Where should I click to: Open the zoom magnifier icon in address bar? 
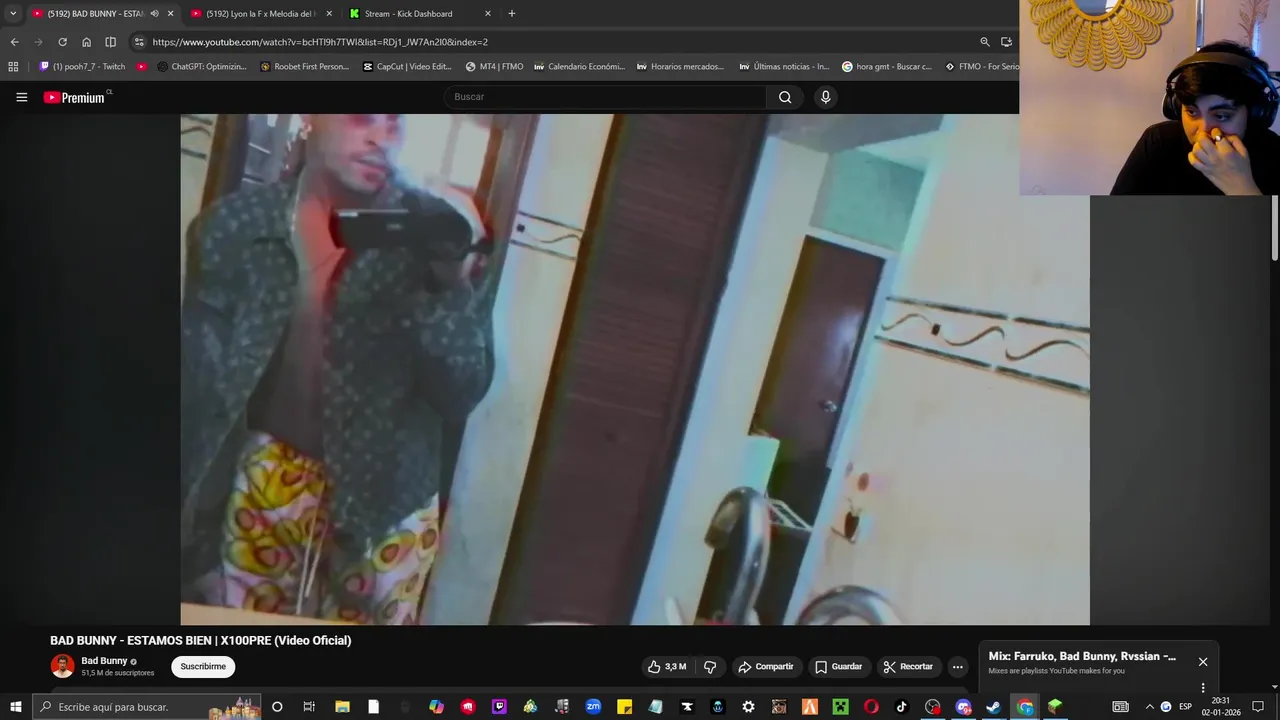click(x=984, y=42)
